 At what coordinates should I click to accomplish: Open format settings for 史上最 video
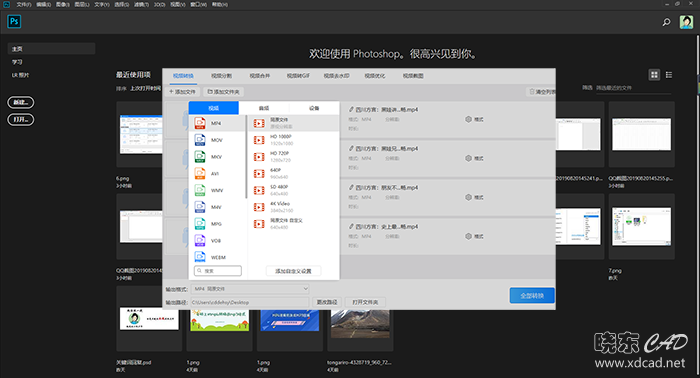point(474,236)
